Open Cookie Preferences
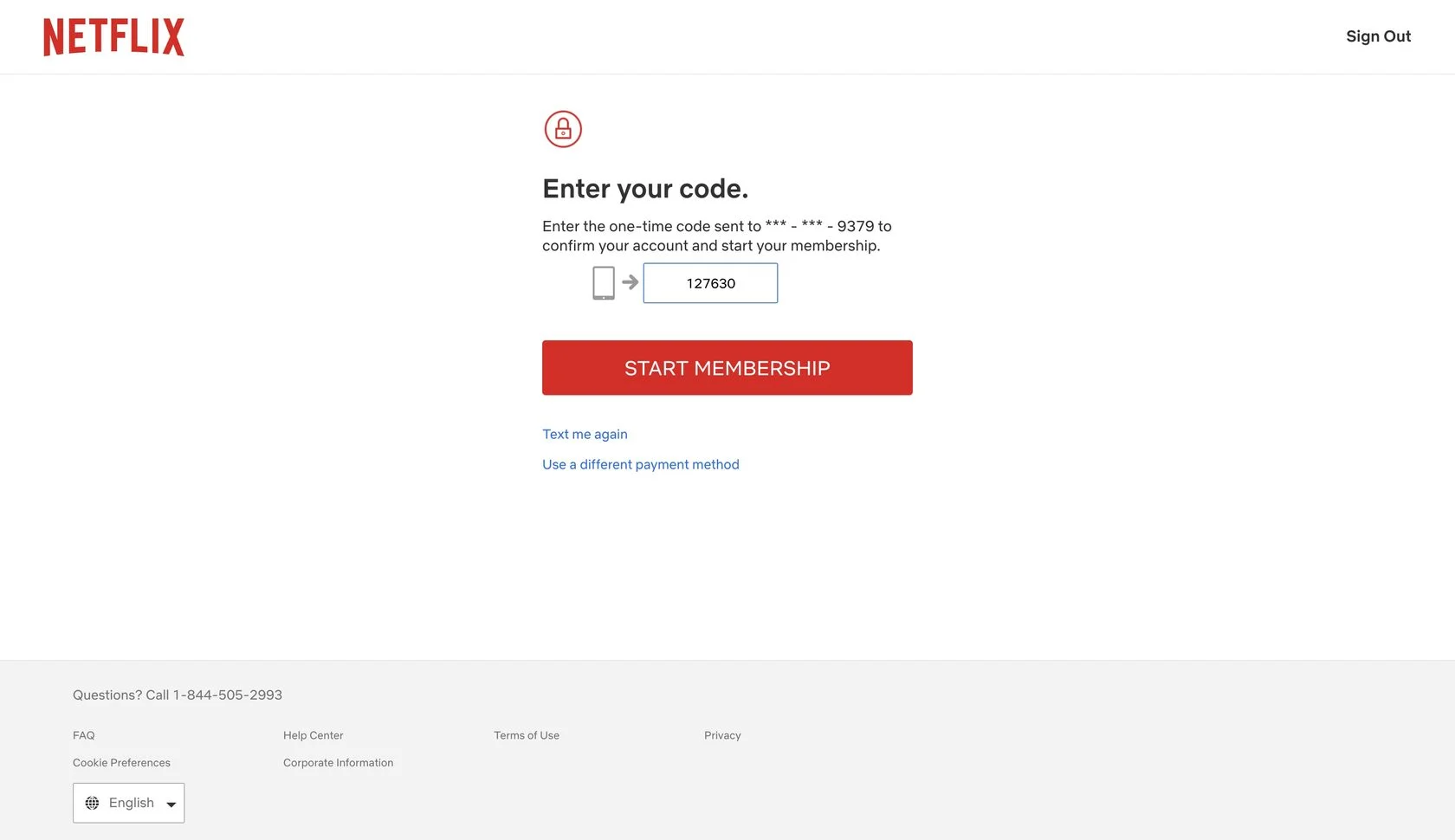Image resolution: width=1455 pixels, height=840 pixels. click(121, 763)
